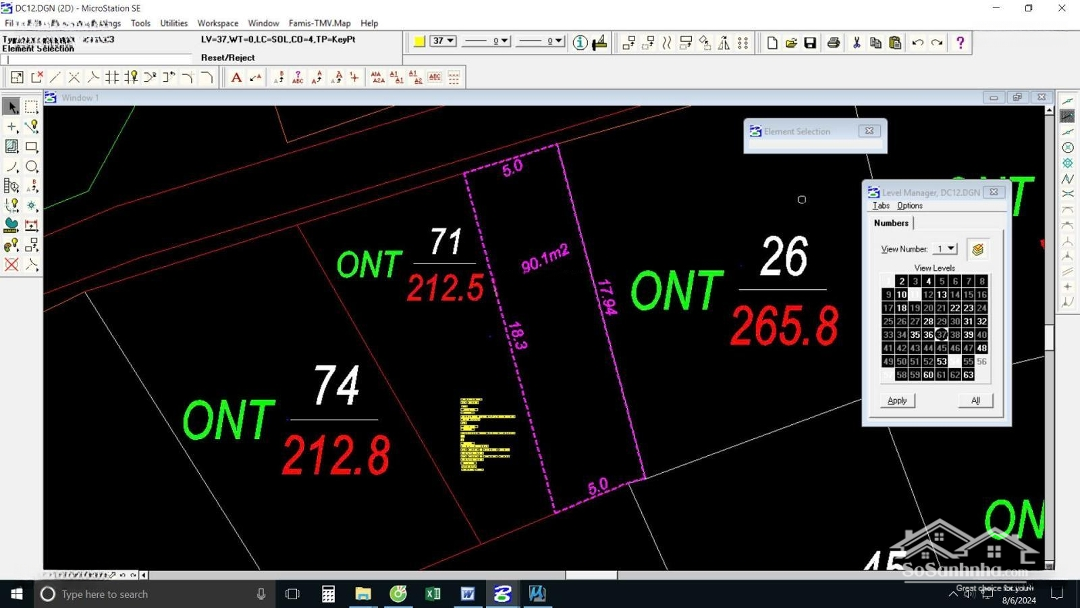Click the yellow active color swatch

419,42
